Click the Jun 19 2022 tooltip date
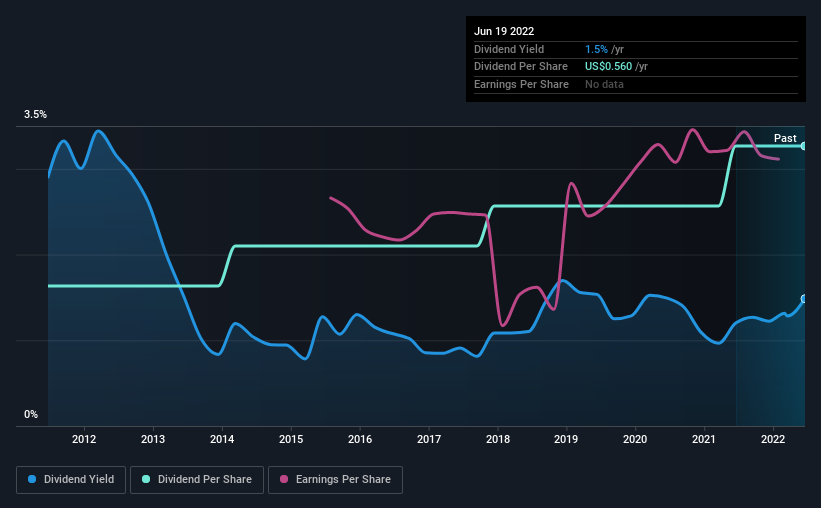The image size is (821, 508). pos(504,31)
